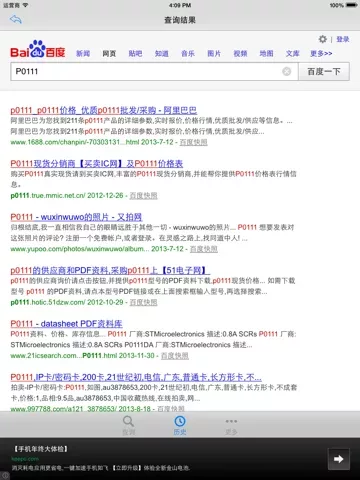360x480 pixels.
Task: Click the www.21icsearch.com URL text
Action: pyautogui.click(x=64, y=356)
